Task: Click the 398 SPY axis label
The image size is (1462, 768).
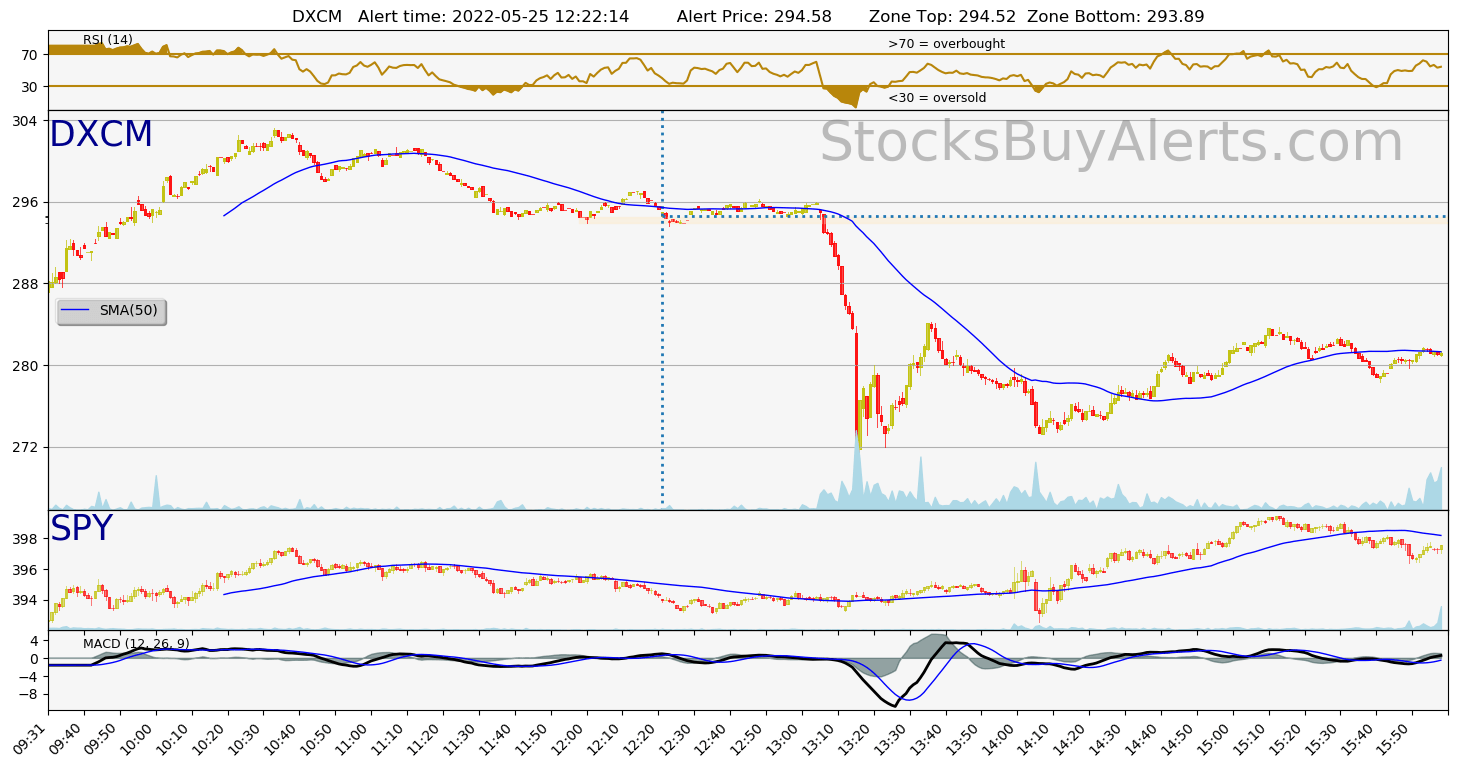Action: 26,539
